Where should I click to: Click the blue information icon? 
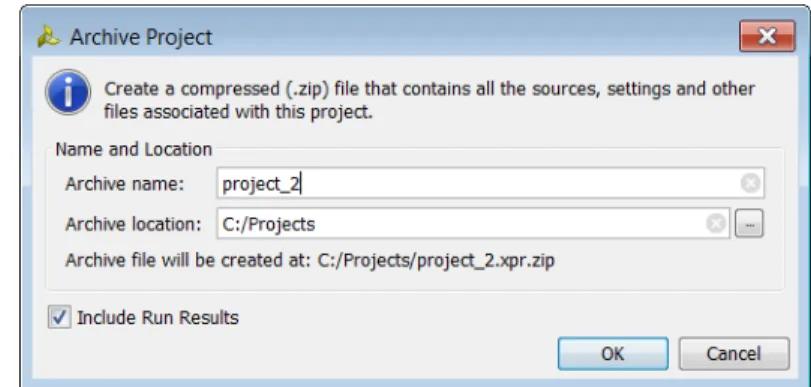tap(68, 92)
